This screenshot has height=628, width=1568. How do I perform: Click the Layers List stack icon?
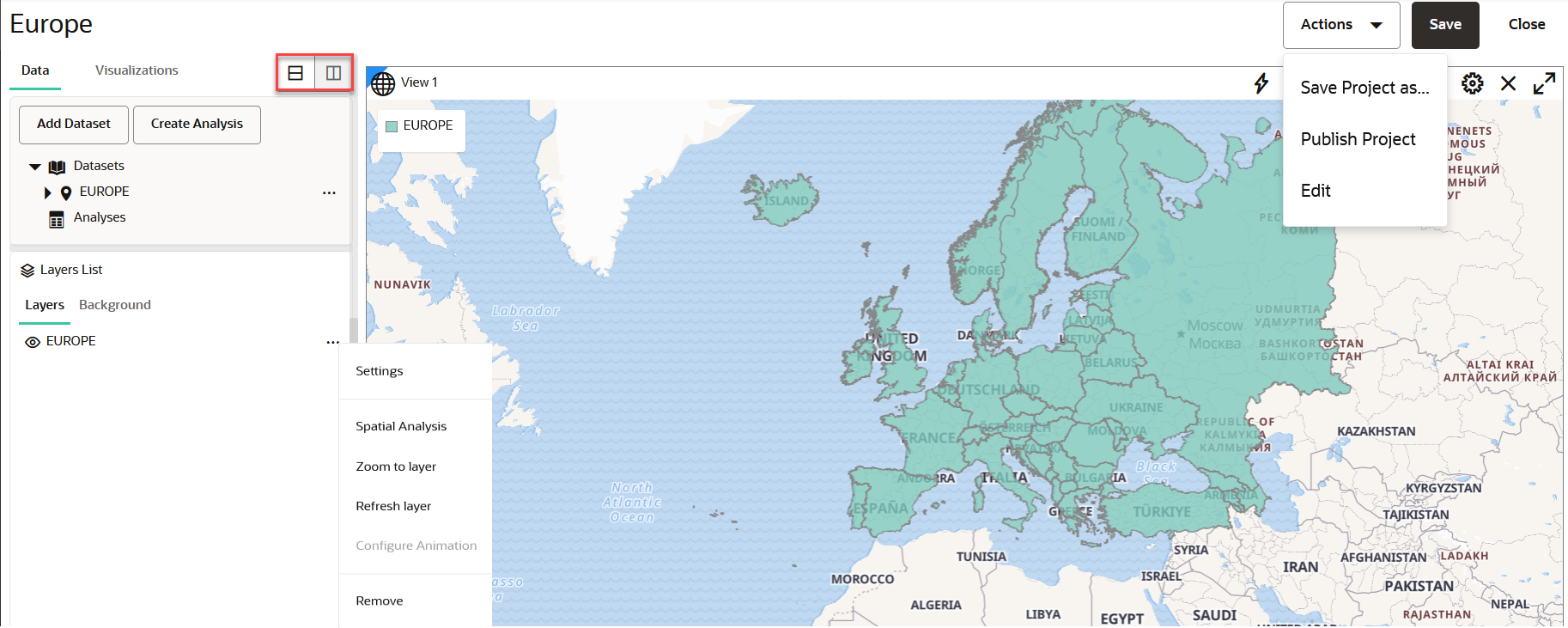27,271
